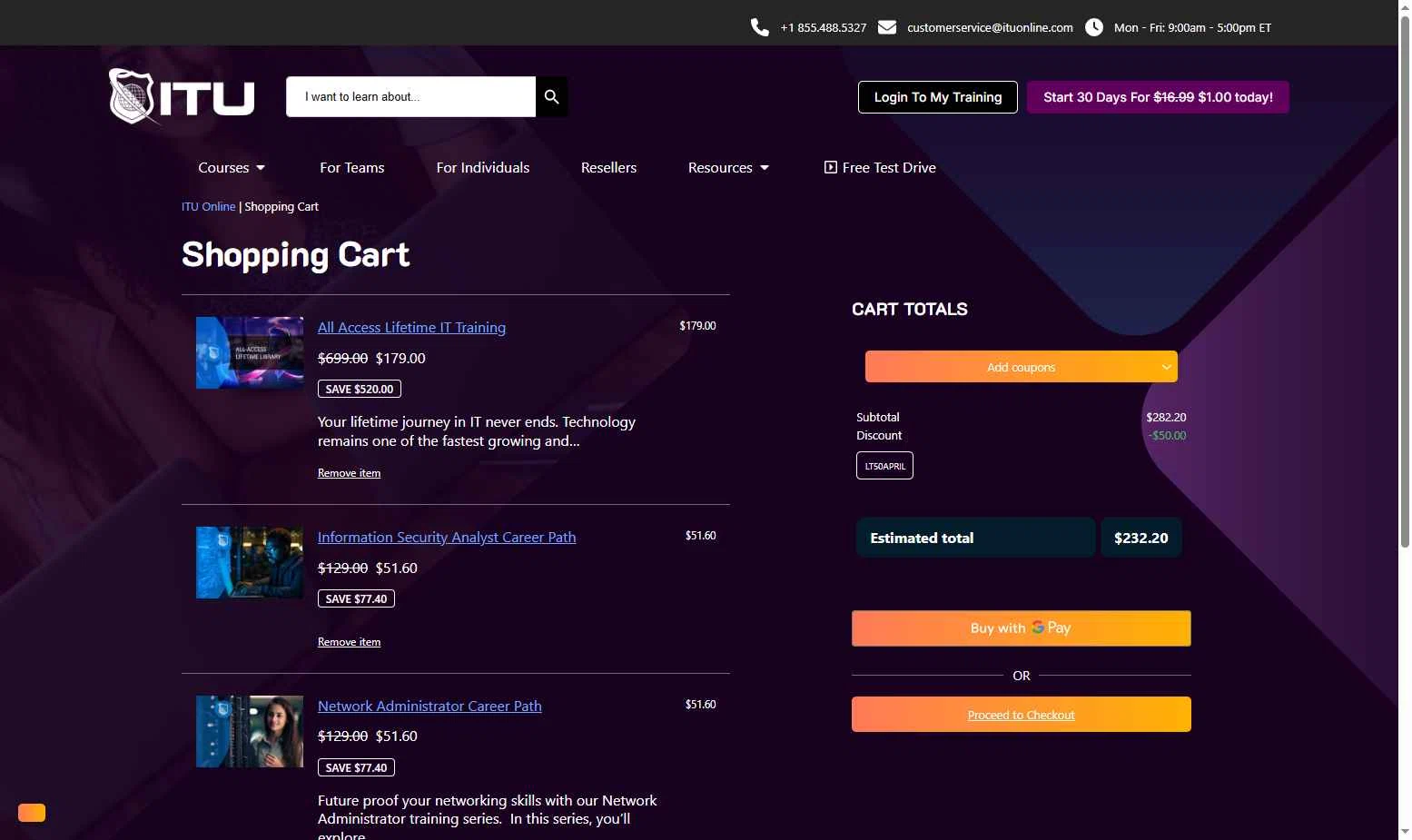Click the CART TOTALS heading
Viewport: 1412px width, 840px height.
(x=909, y=309)
